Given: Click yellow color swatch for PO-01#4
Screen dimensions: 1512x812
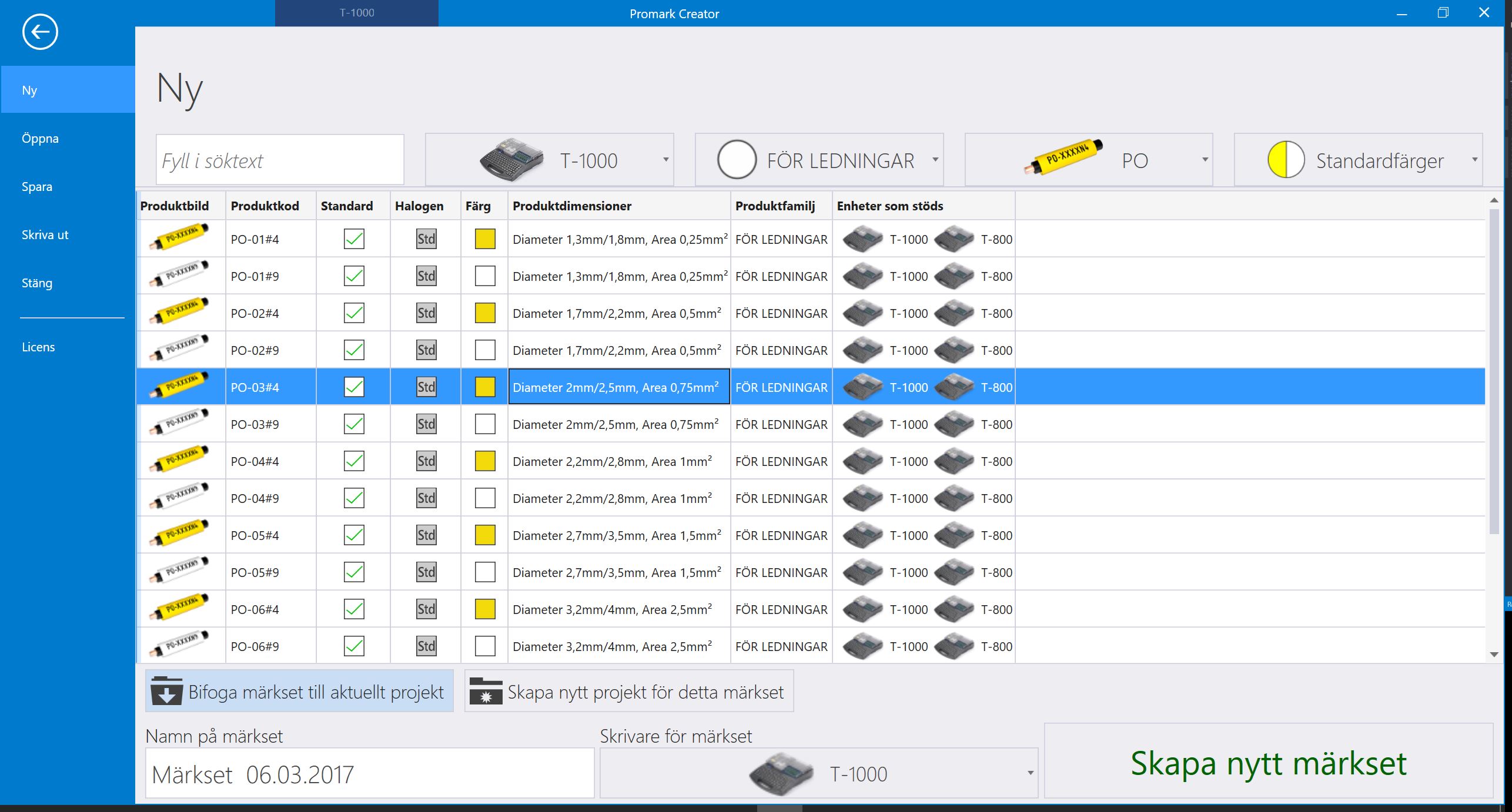Looking at the screenshot, I should 485,239.
